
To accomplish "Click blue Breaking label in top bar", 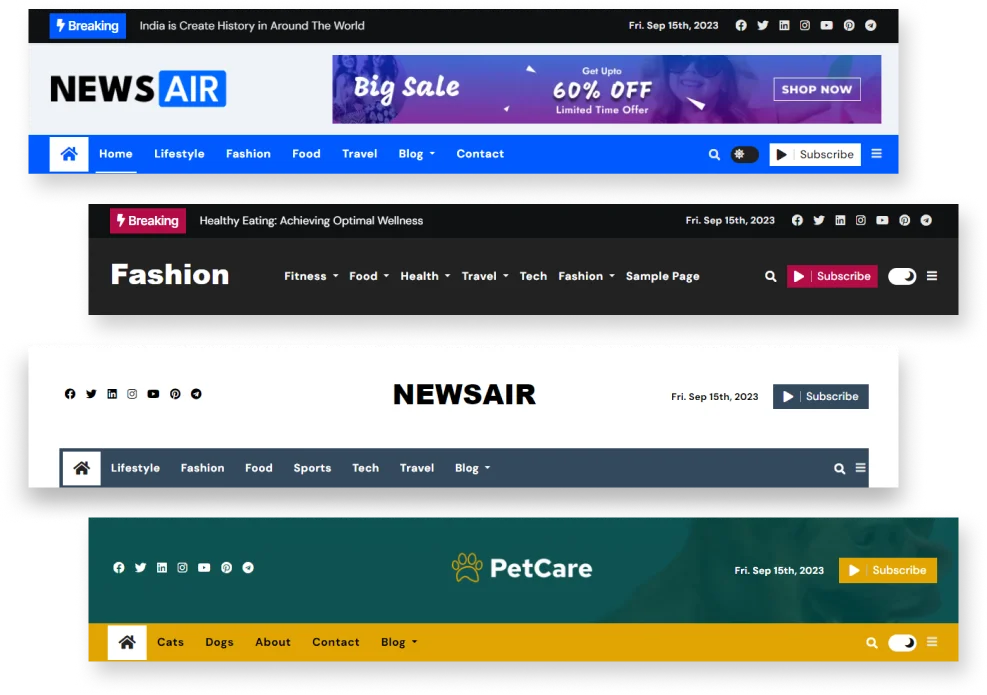I will [x=87, y=26].
